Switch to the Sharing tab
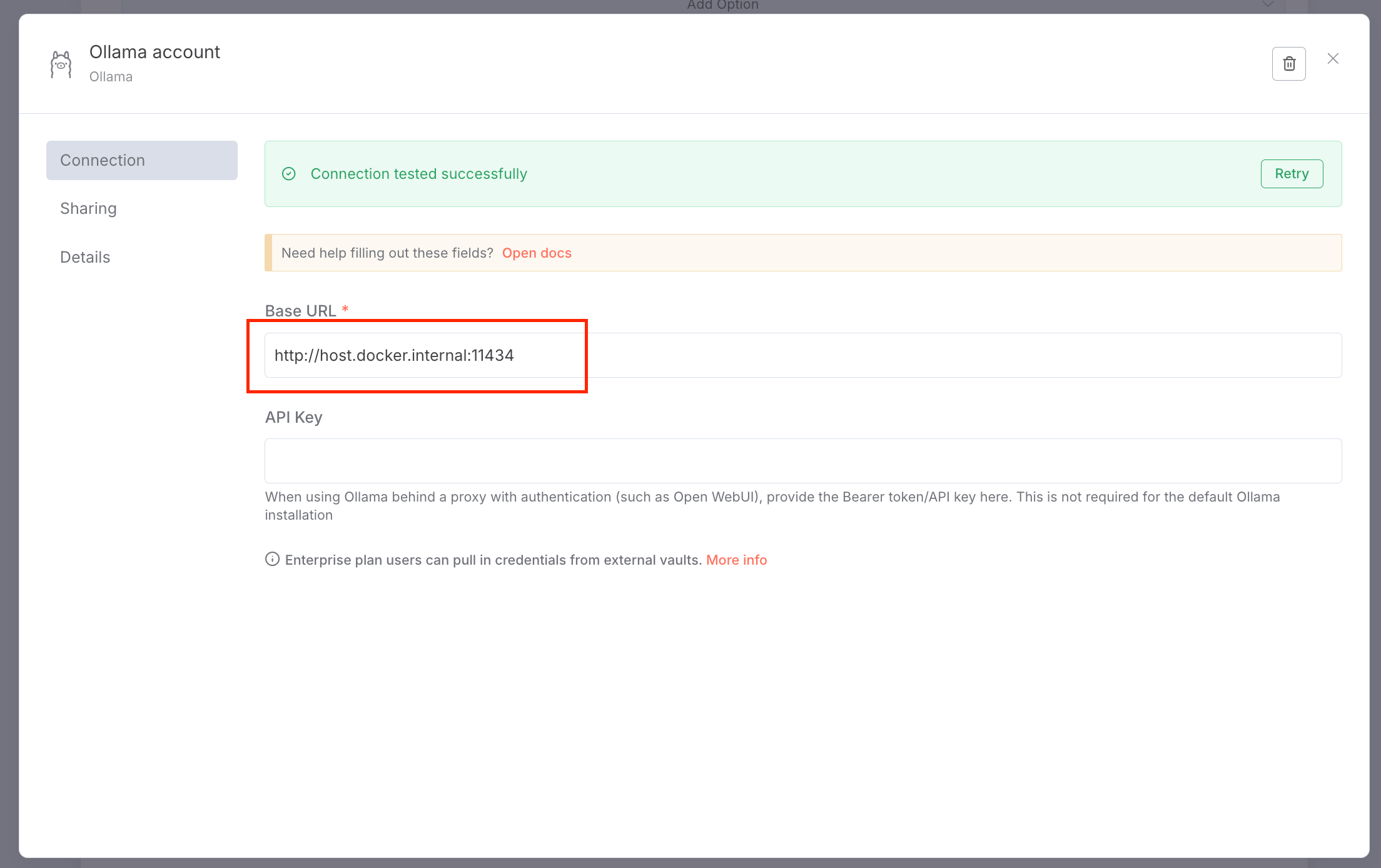 click(x=88, y=208)
